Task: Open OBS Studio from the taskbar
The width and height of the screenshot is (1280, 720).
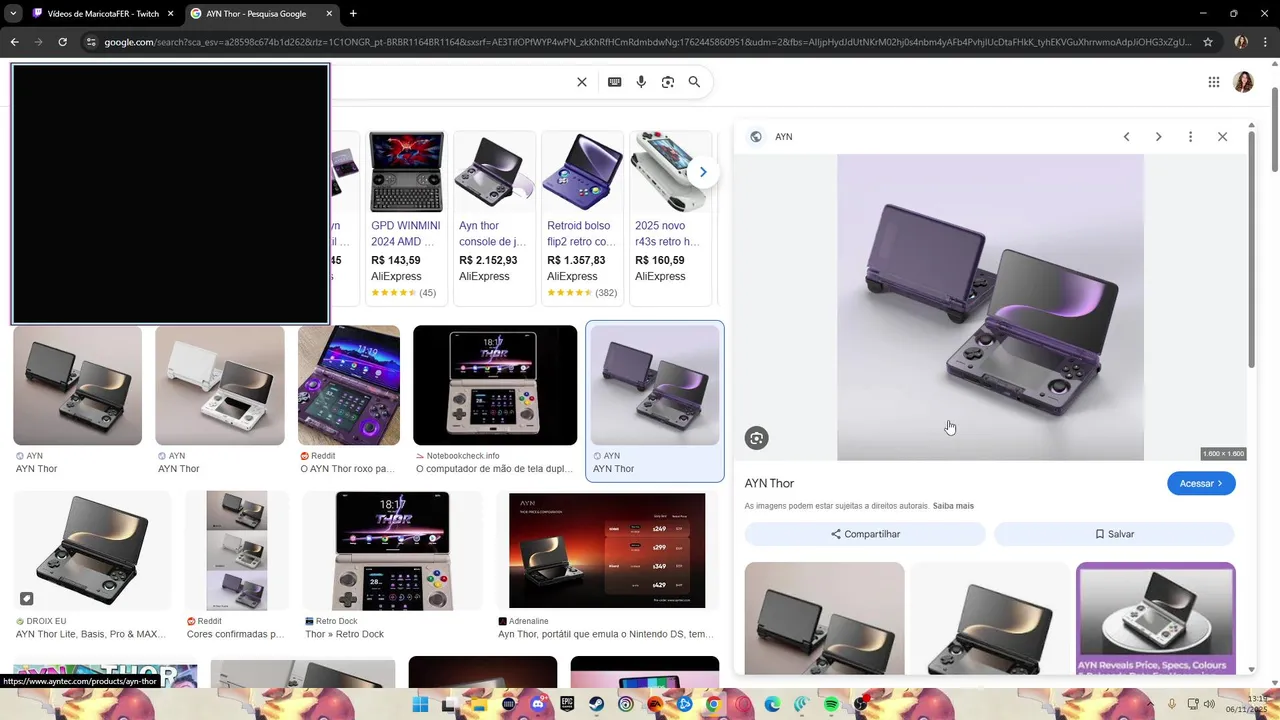Action: pyautogui.click(x=860, y=704)
